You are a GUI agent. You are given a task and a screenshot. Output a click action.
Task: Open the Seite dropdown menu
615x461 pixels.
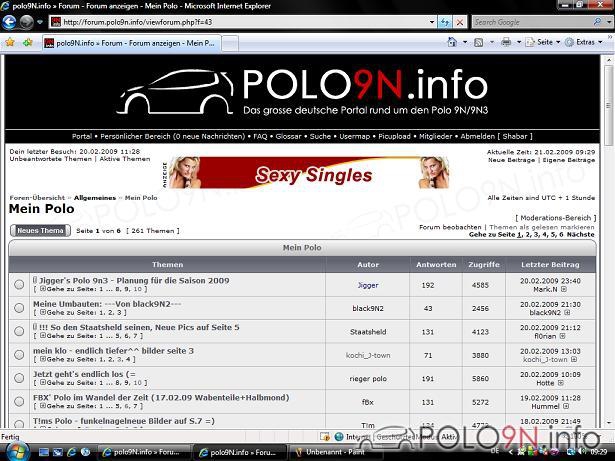pyautogui.click(x=543, y=42)
